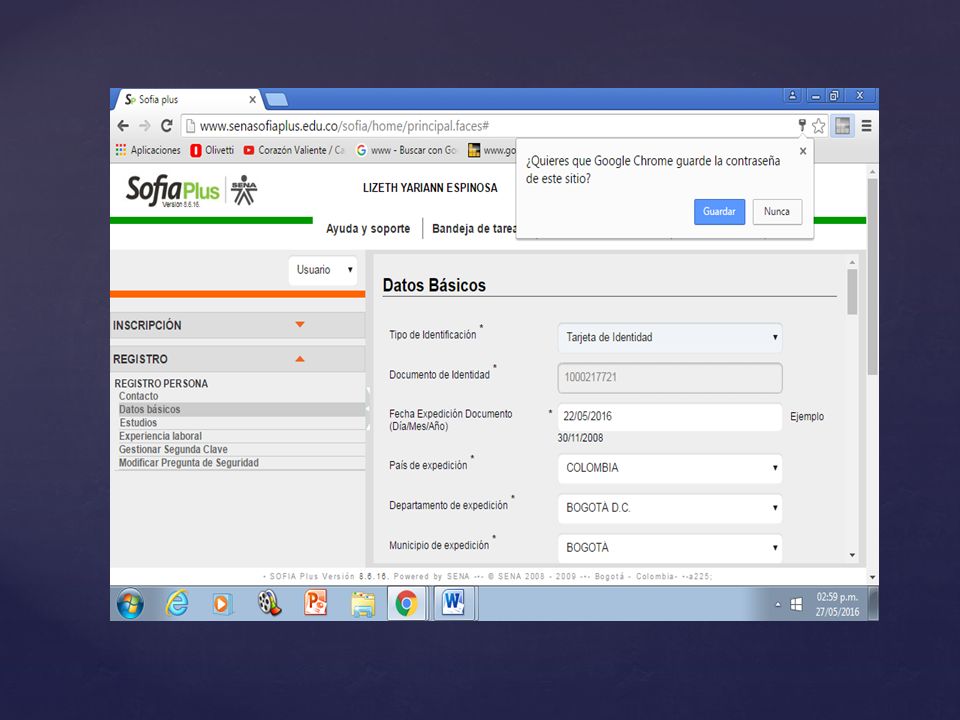Close the Sofia plus tab
The image size is (960, 720).
tap(252, 99)
